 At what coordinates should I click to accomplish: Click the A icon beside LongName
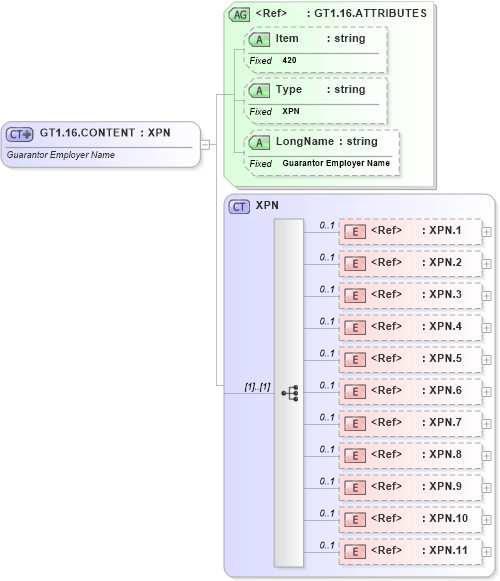259,143
